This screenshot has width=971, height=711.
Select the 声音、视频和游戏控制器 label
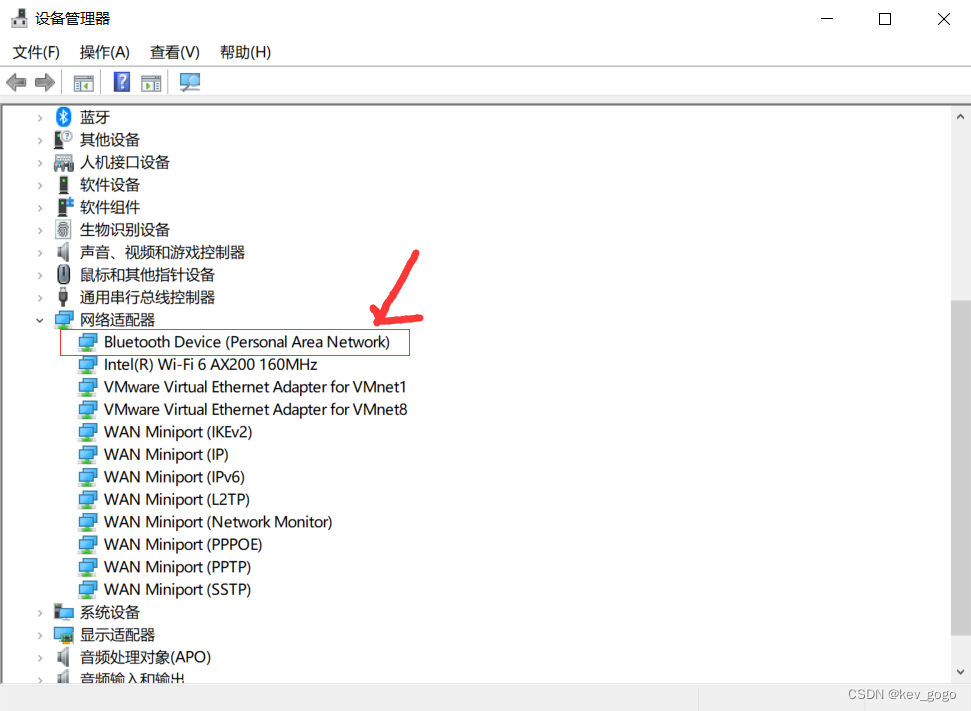pos(162,252)
